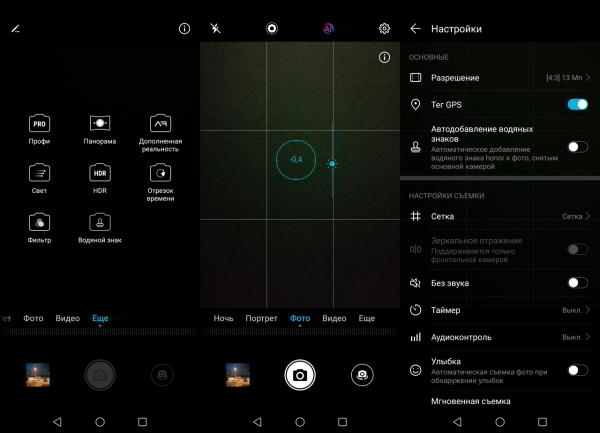Enable Автодобавление водяных знаков switch
600x433 pixels.
[x=577, y=147]
